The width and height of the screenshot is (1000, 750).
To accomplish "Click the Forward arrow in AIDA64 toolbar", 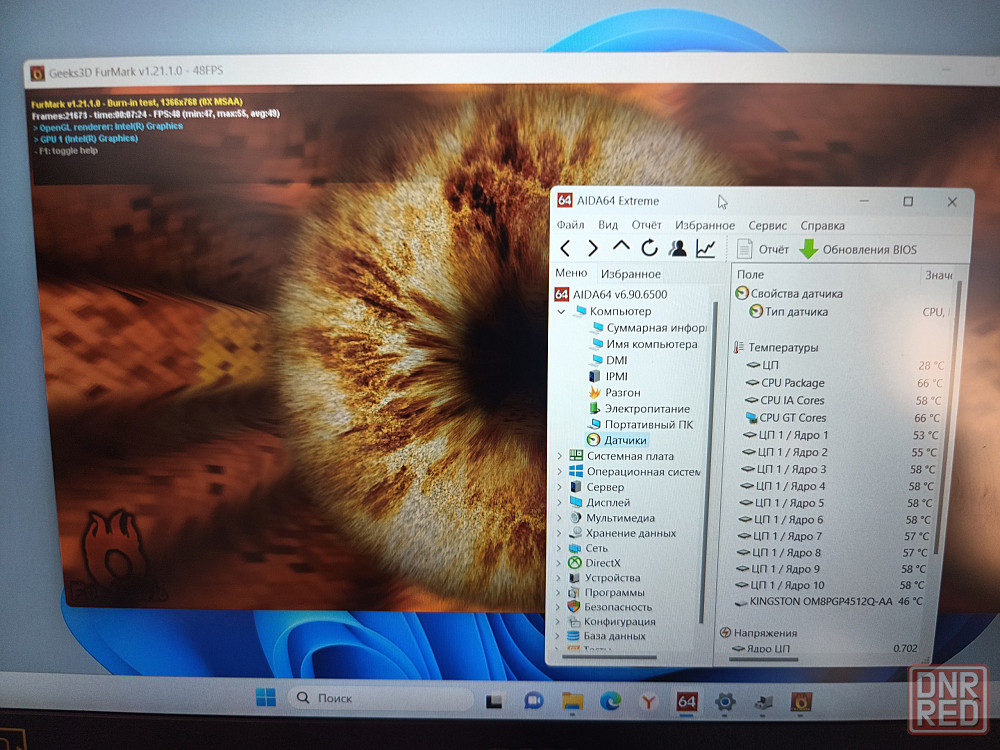I will 592,248.
